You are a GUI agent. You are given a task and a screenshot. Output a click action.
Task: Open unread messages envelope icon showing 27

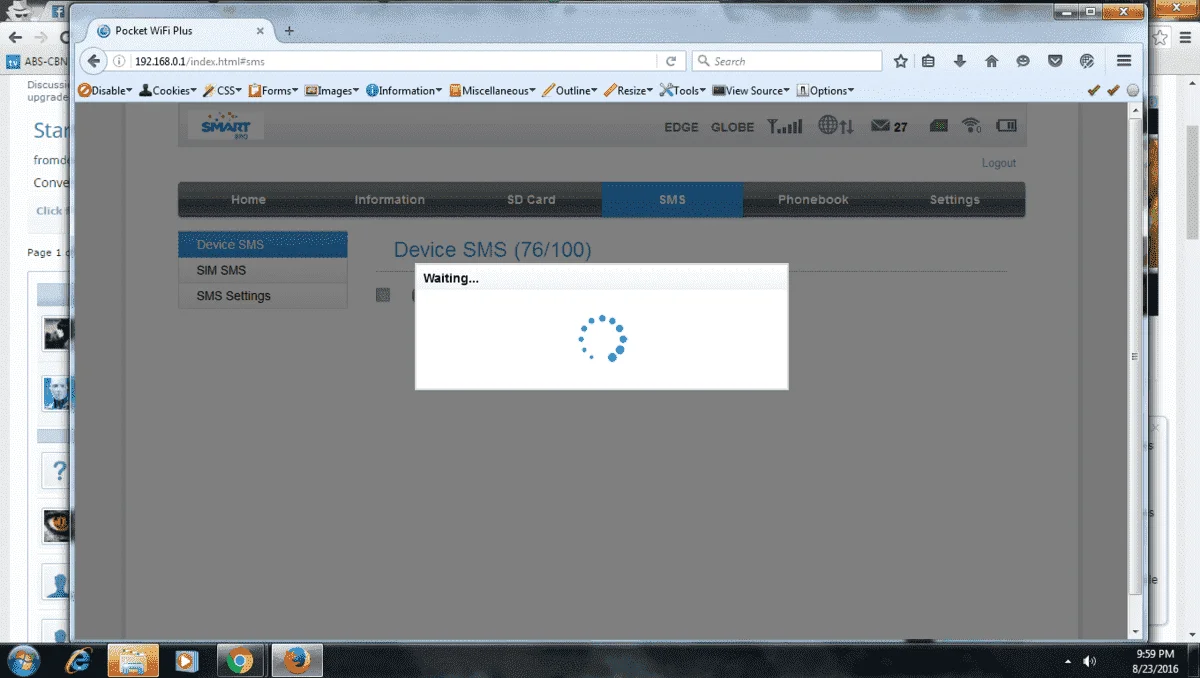[x=889, y=127]
